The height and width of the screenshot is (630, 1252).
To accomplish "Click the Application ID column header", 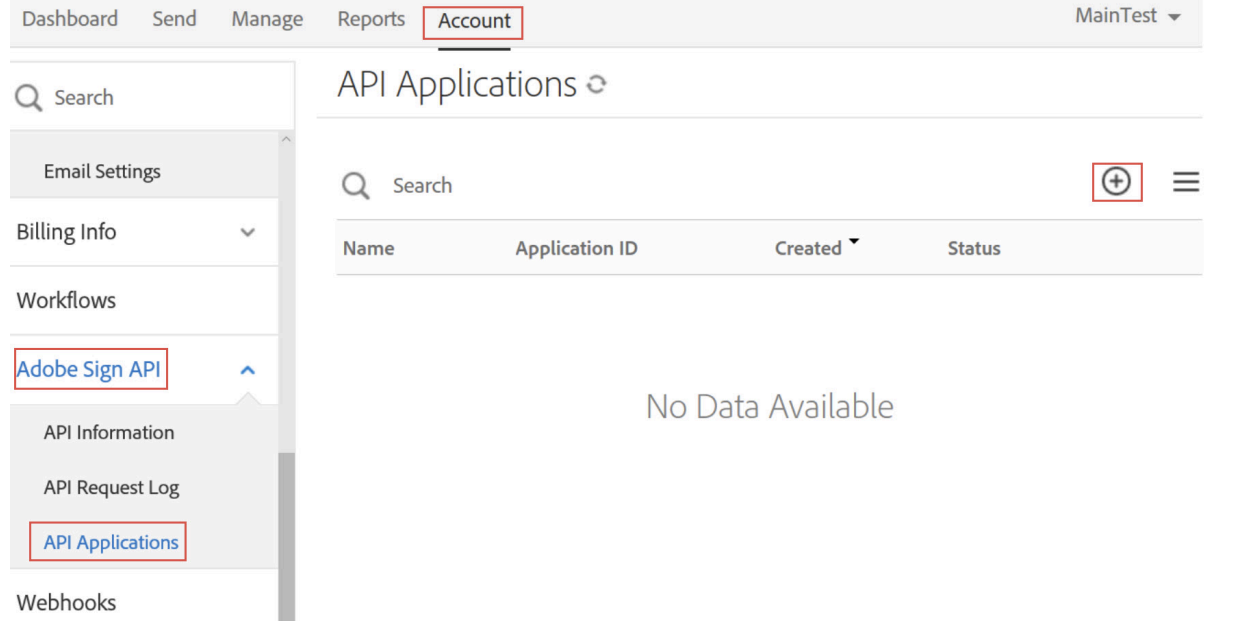I will point(576,249).
